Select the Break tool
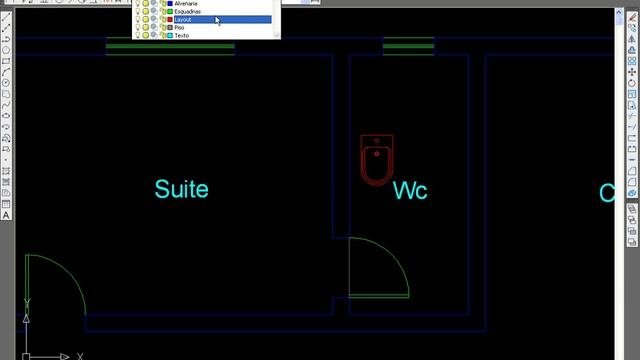Viewport: 640px width, 360px height. click(x=632, y=149)
